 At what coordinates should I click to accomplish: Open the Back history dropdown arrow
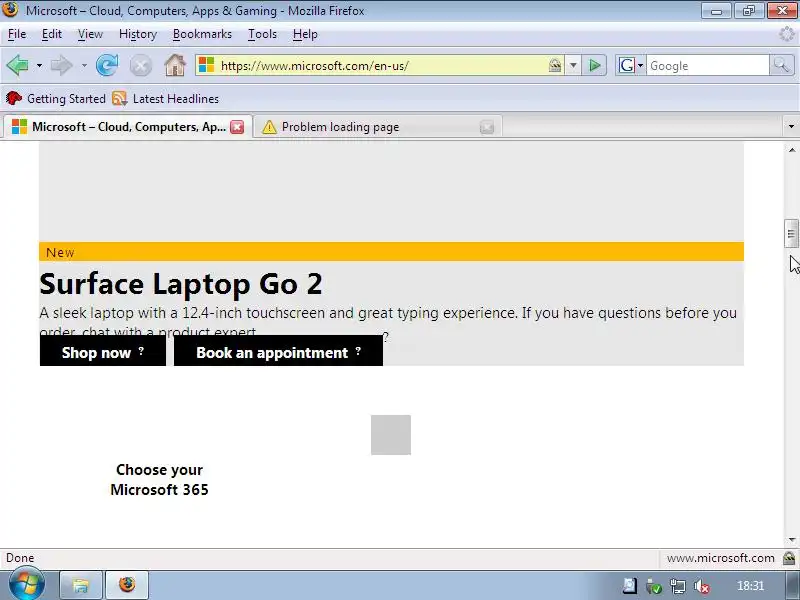point(39,66)
